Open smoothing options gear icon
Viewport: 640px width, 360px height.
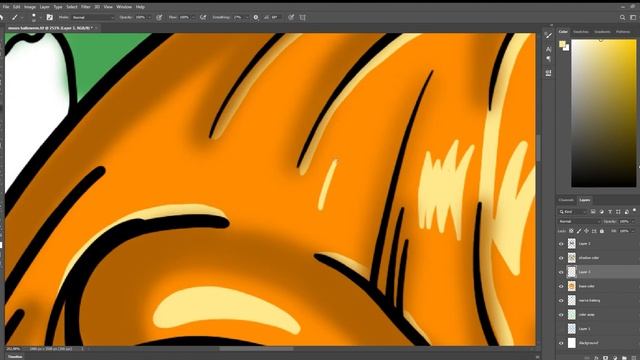pyautogui.click(x=256, y=18)
